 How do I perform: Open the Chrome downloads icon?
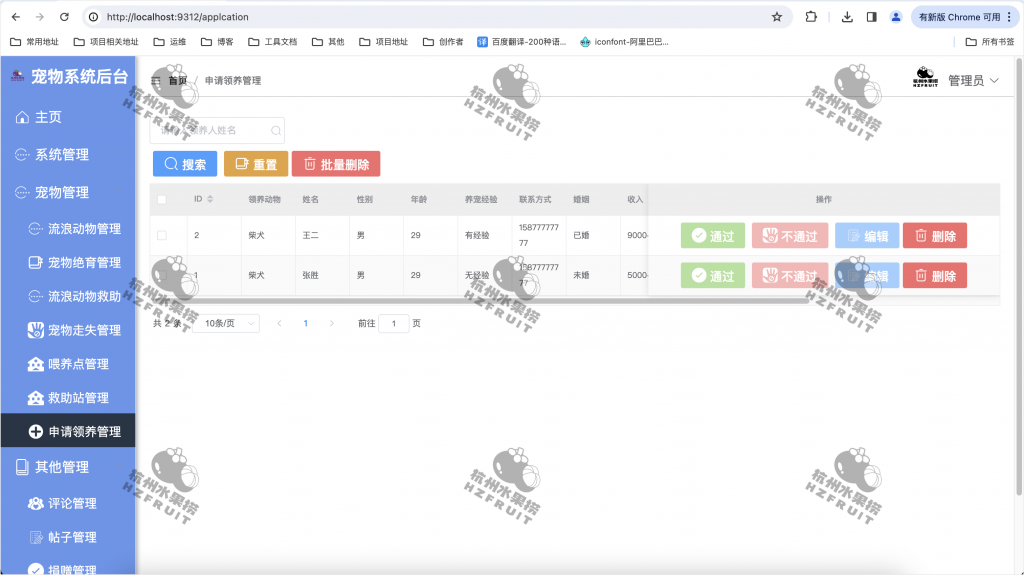[x=847, y=17]
